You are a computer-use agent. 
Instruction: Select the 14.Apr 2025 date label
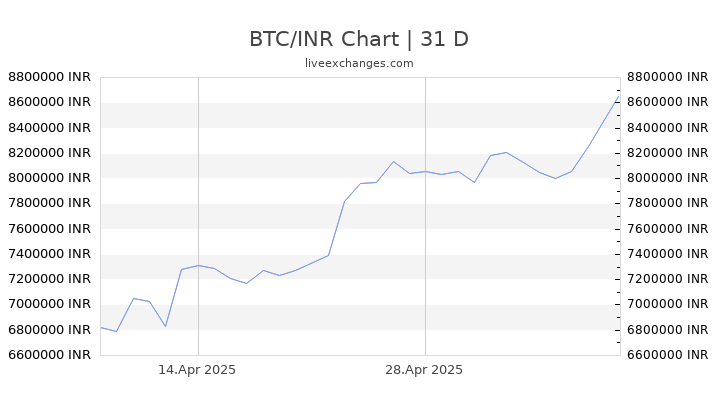pos(197,370)
